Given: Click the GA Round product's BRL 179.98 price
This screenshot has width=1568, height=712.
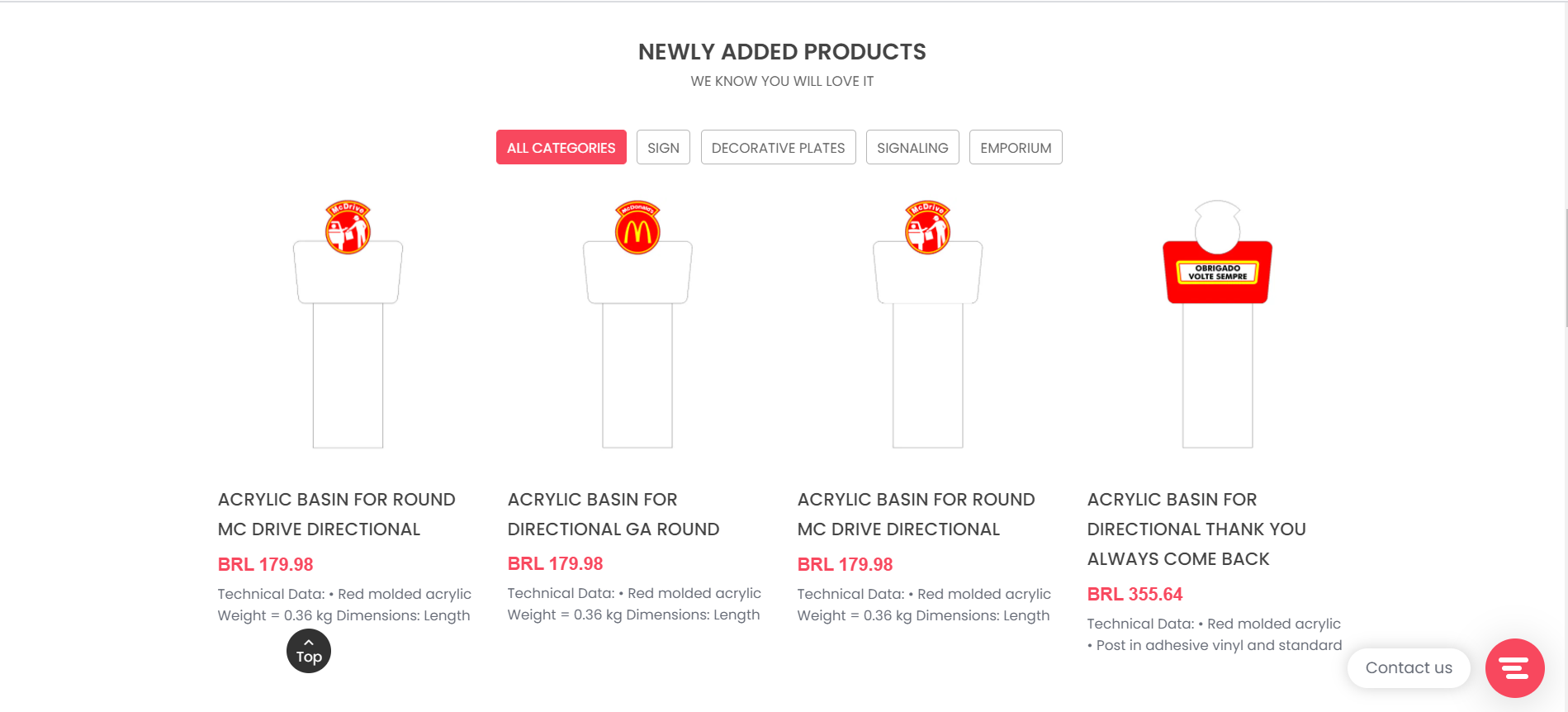Looking at the screenshot, I should 555,563.
